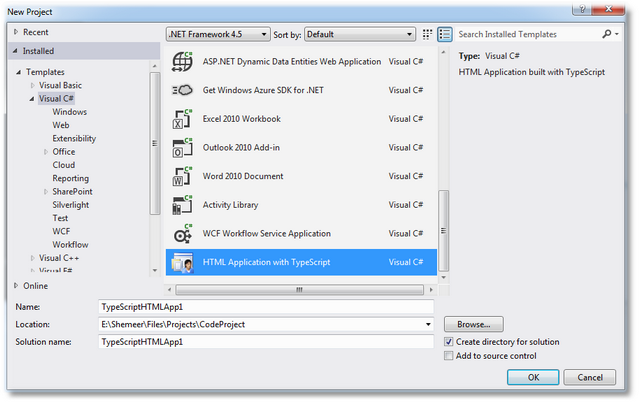
Task: Click the Search Installed Templates box
Action: [529, 34]
